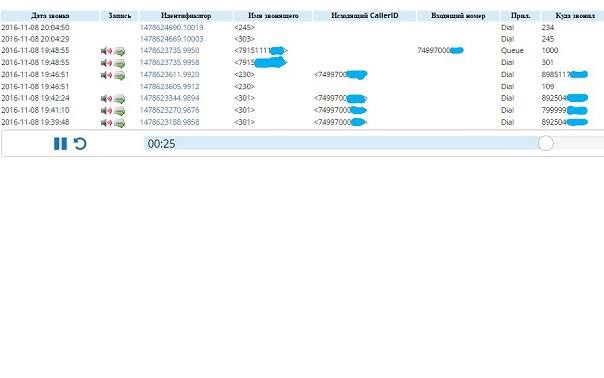
Task: Pause the audio playback
Action: [60, 144]
